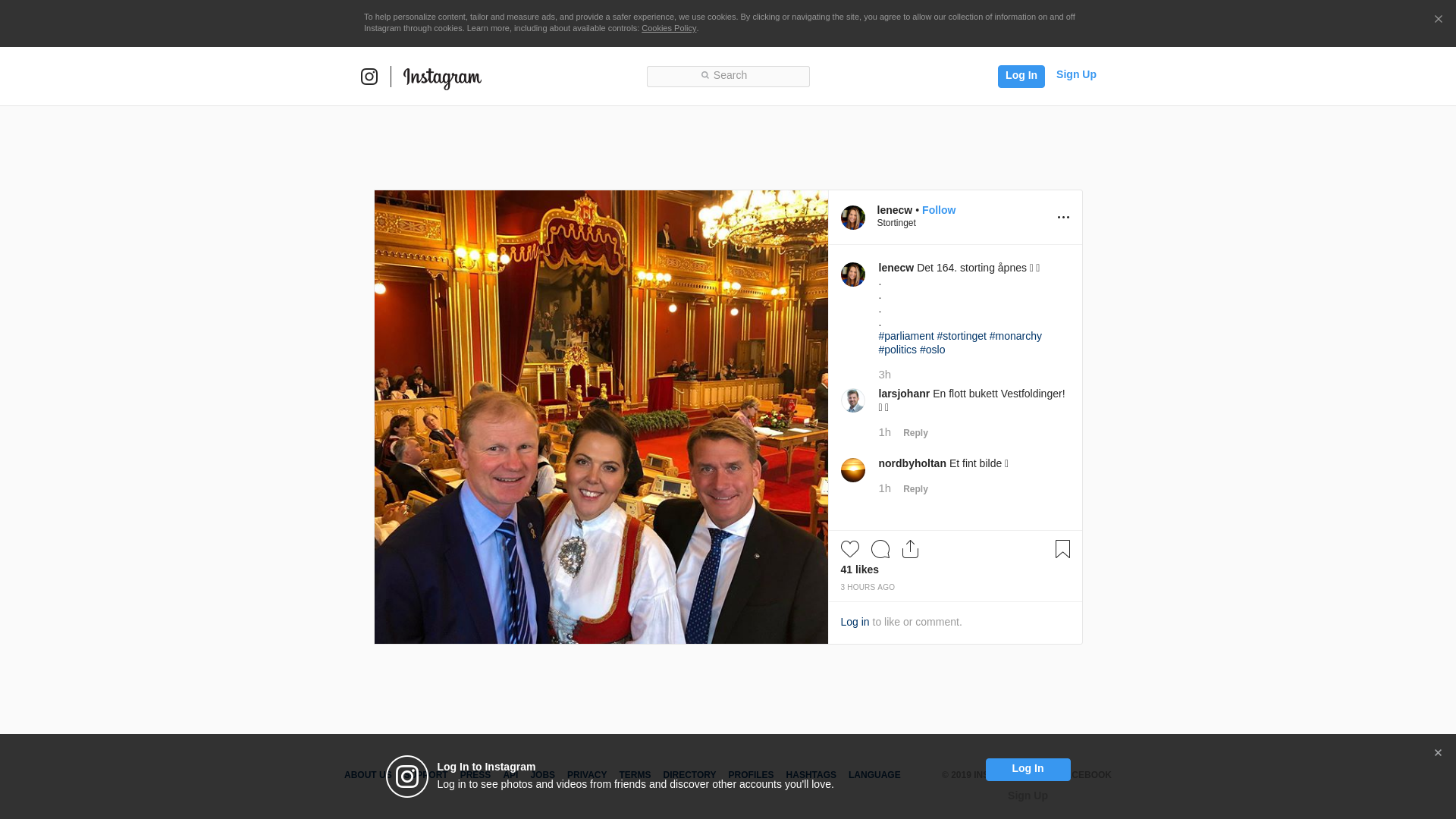
Task: Open the PROFILES footer link
Action: (x=751, y=775)
